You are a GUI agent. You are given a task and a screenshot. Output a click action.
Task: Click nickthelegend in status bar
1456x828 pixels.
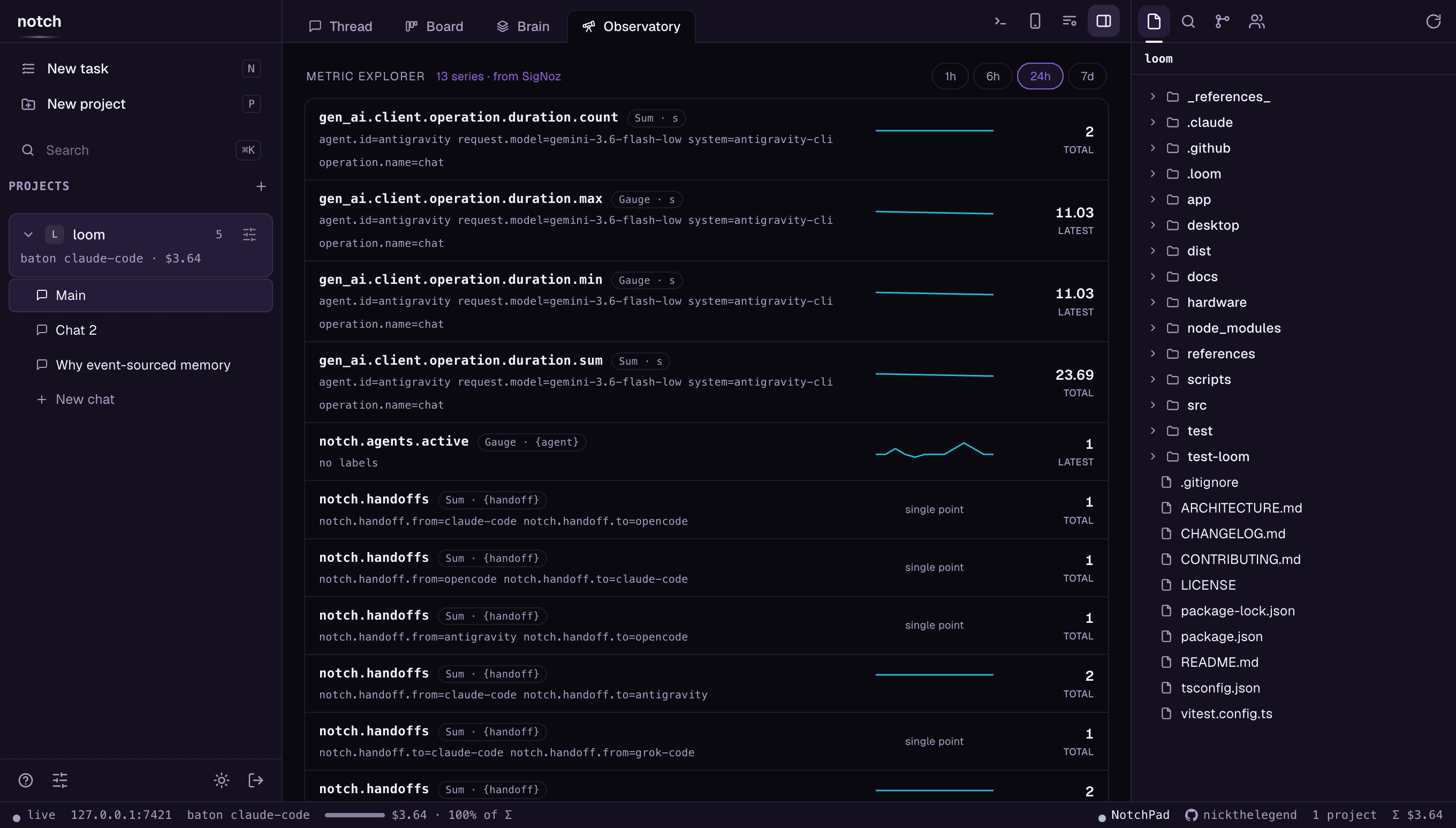coord(1250,815)
